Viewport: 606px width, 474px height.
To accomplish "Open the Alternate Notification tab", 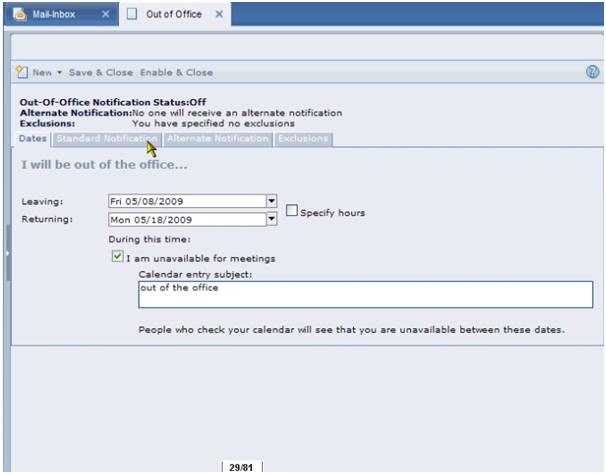I will [x=218, y=139].
